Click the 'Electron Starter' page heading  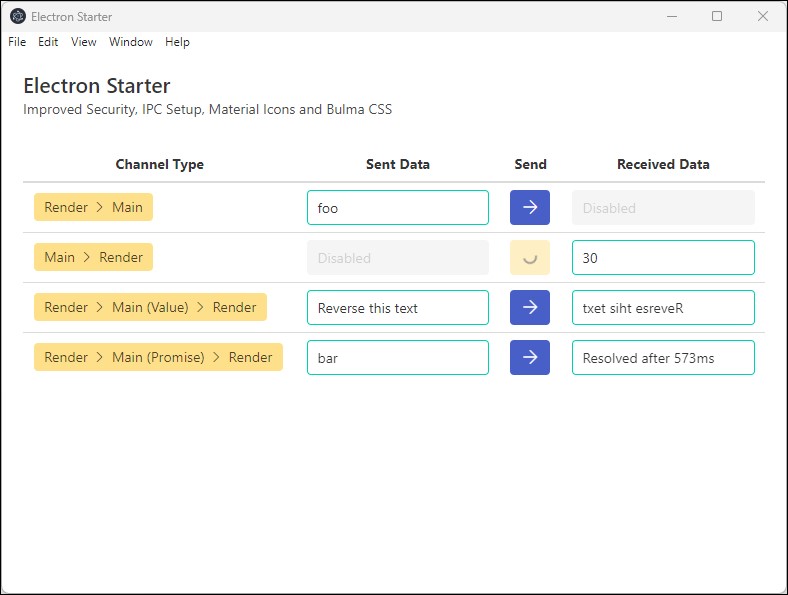tap(97, 86)
